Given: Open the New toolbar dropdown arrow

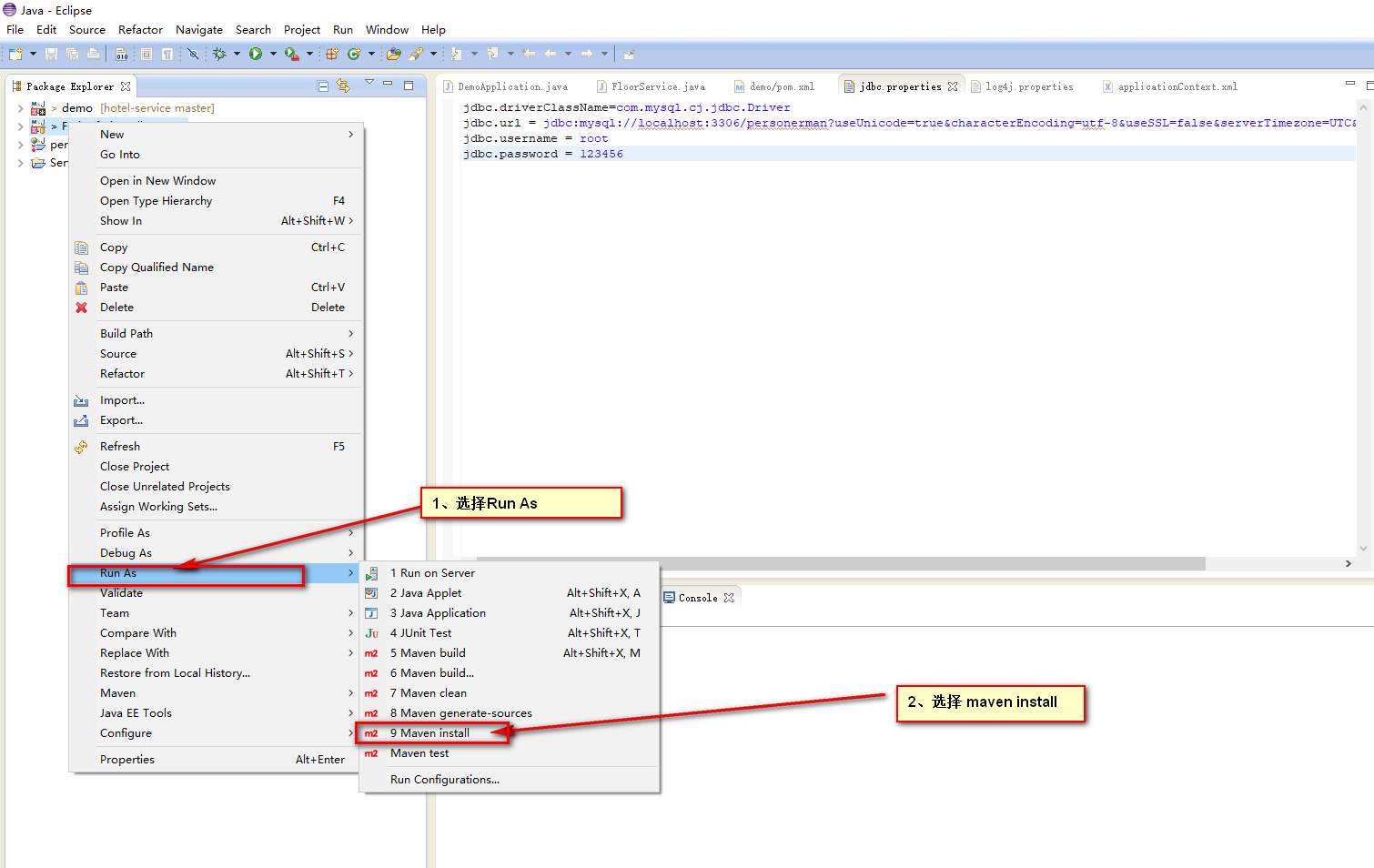Looking at the screenshot, I should [x=33, y=55].
